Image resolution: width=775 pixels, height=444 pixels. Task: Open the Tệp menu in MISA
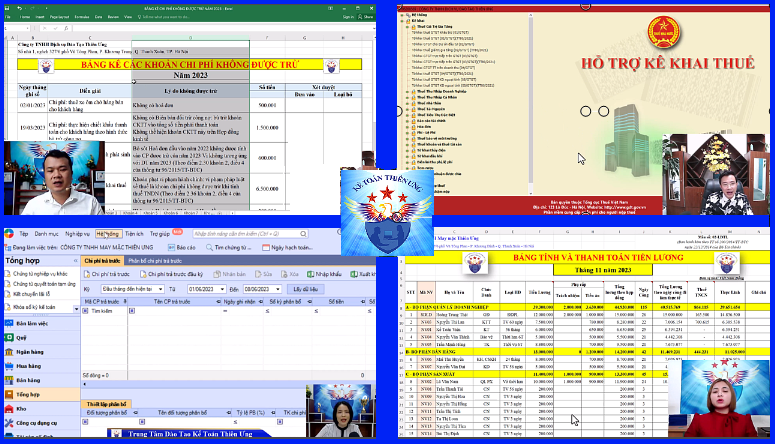tap(24, 234)
